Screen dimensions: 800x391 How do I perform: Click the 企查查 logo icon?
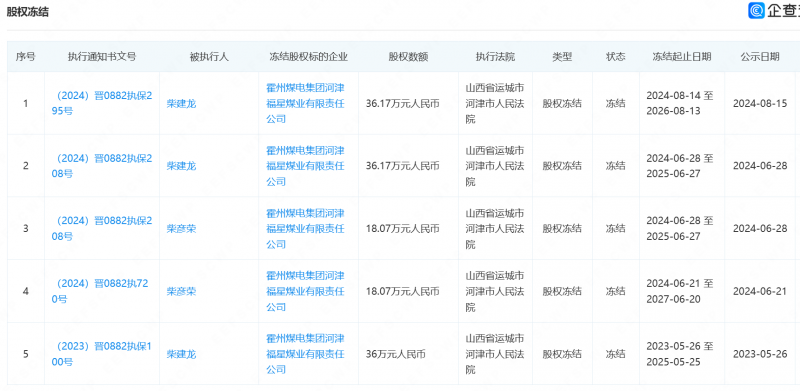[x=756, y=10]
